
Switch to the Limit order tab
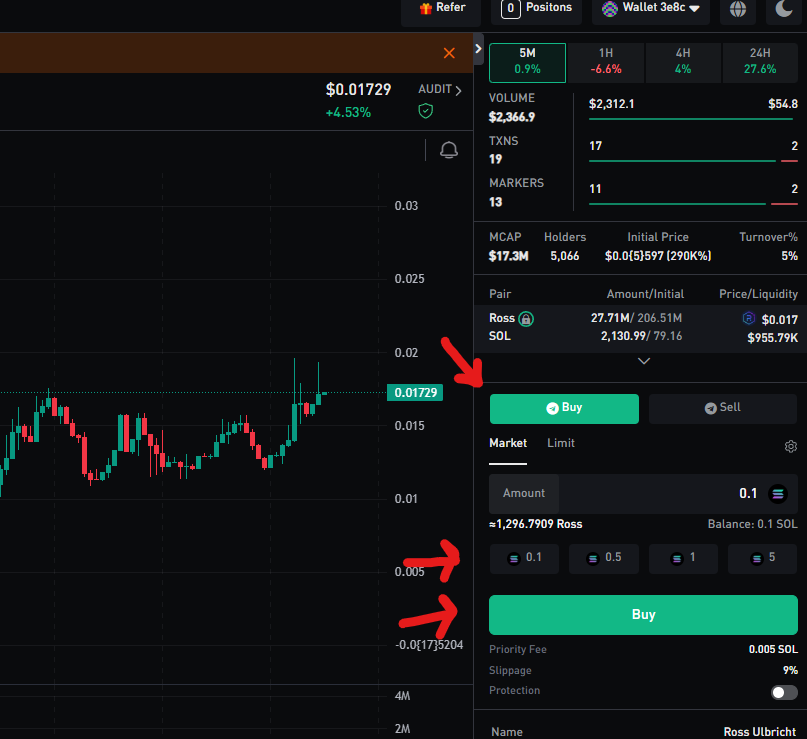(x=561, y=443)
